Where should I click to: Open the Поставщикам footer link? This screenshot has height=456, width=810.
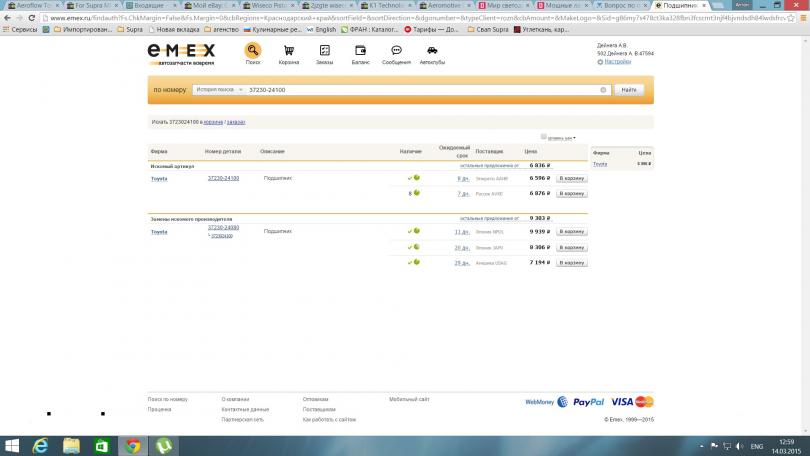tap(319, 410)
